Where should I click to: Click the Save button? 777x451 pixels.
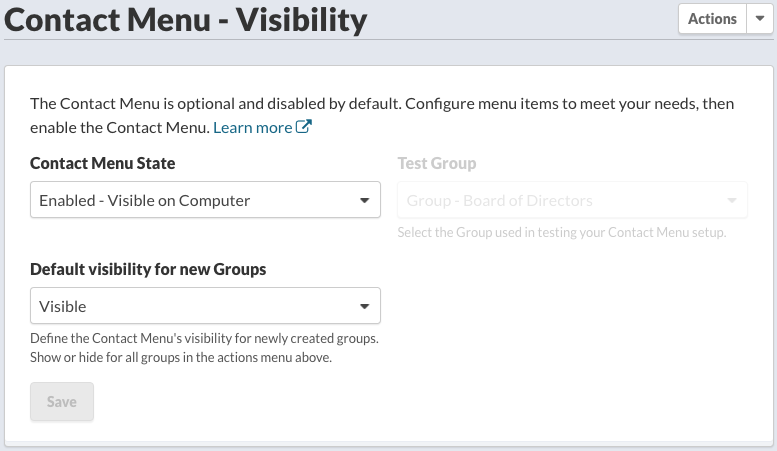coord(62,401)
